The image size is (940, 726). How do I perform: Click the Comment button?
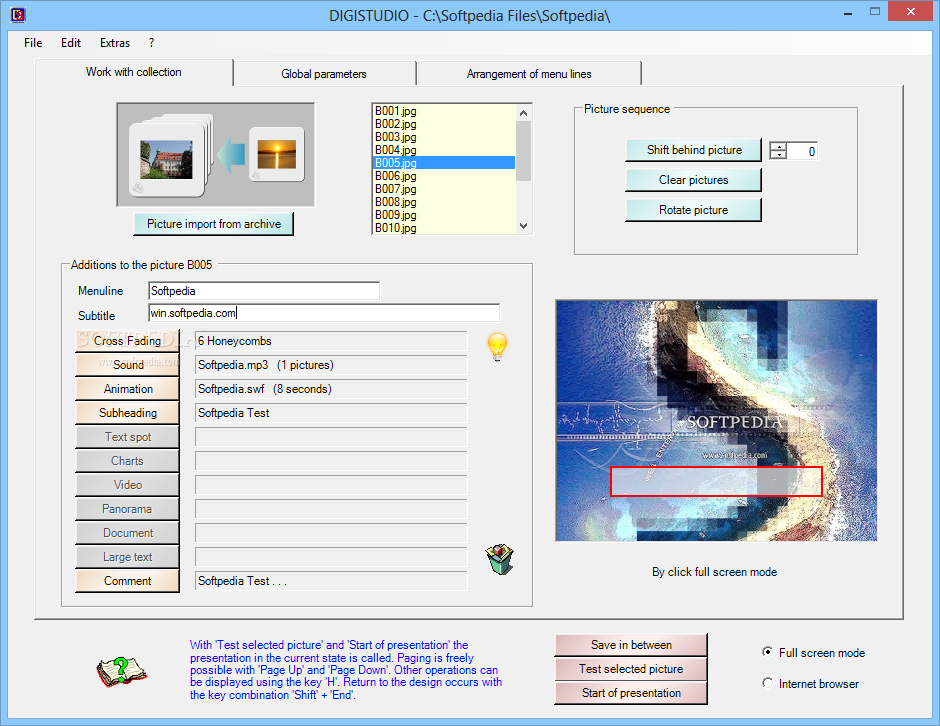tap(127, 580)
